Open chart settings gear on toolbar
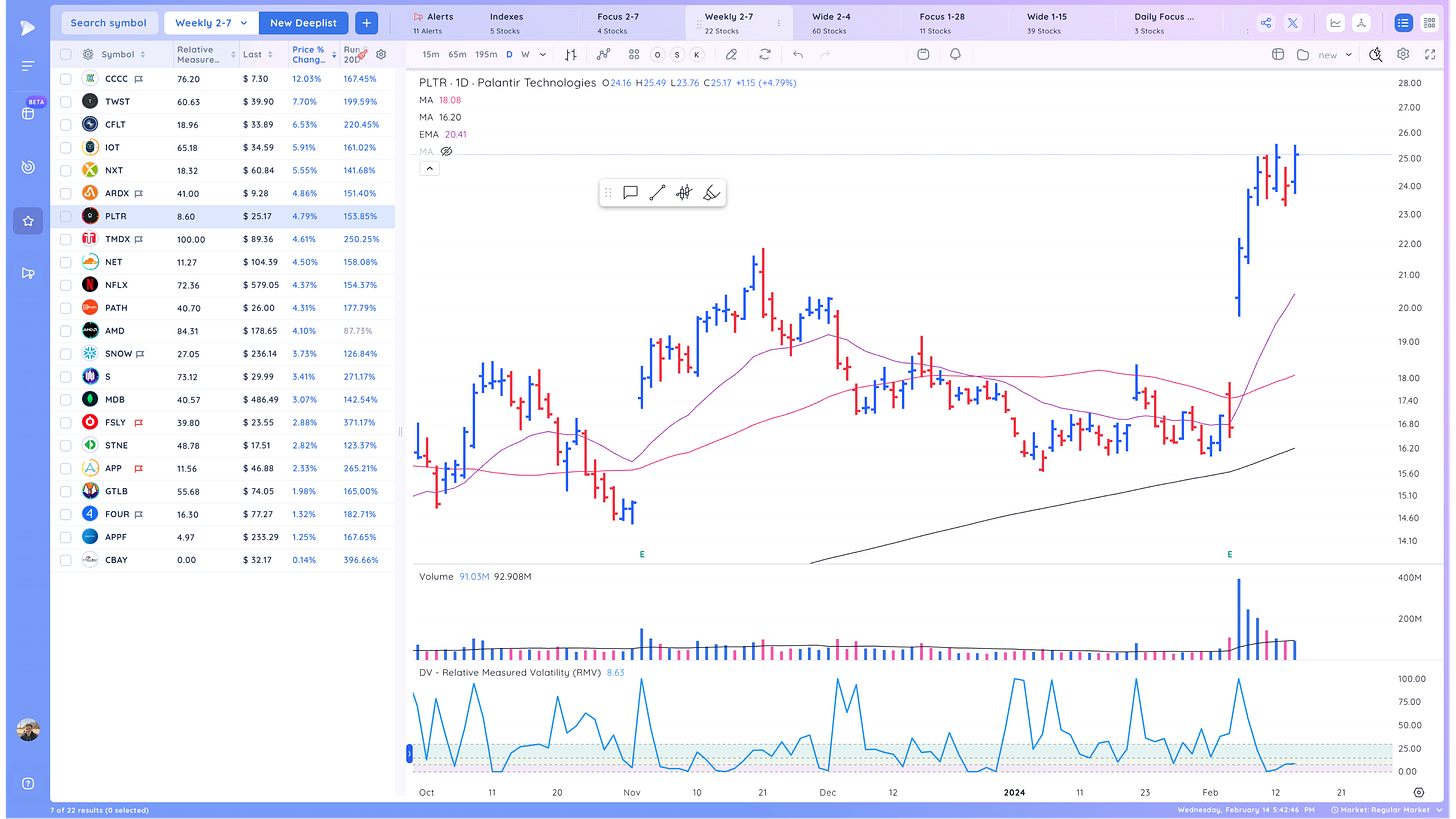The image size is (1456, 819). point(1403,54)
